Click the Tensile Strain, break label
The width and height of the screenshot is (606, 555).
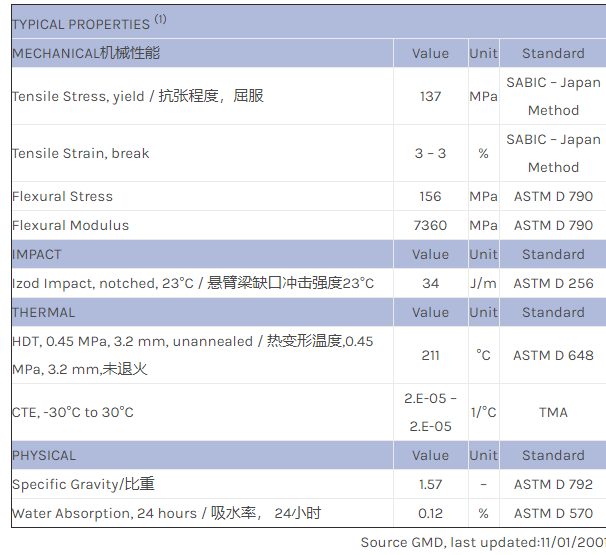(80, 153)
